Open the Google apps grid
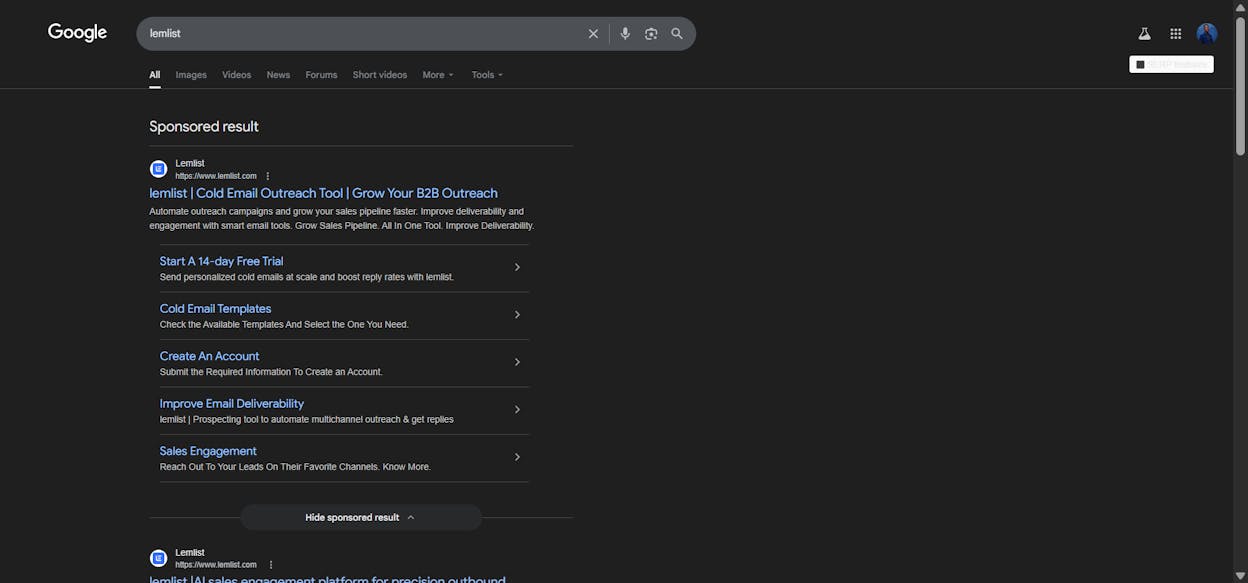Viewport: 1248px width, 583px height. 1176,34
